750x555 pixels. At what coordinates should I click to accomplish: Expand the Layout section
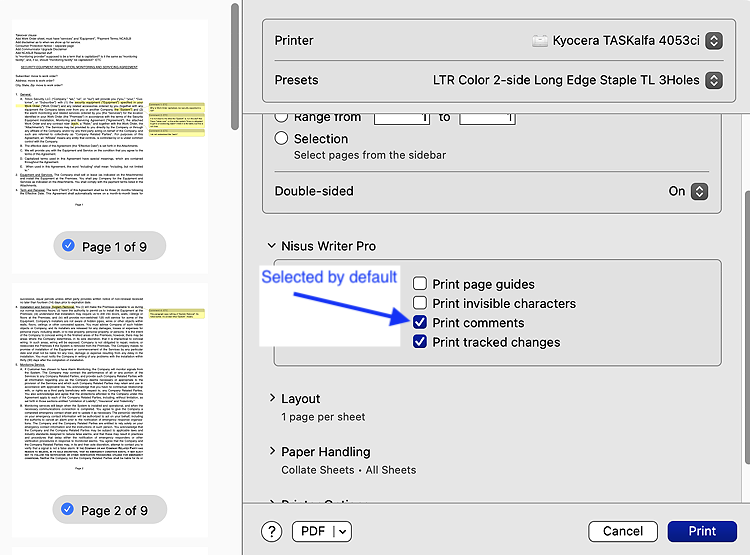272,398
